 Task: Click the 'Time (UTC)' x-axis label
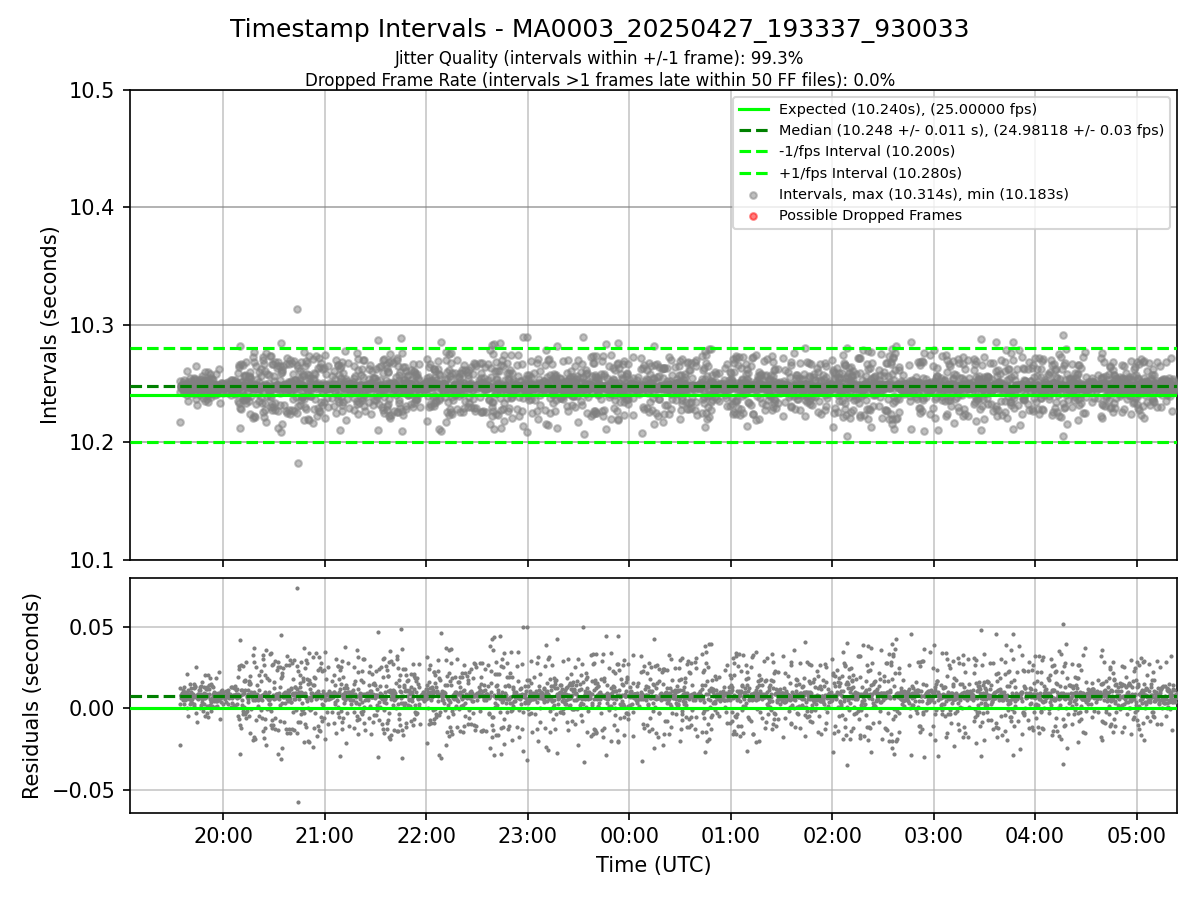(x=653, y=865)
